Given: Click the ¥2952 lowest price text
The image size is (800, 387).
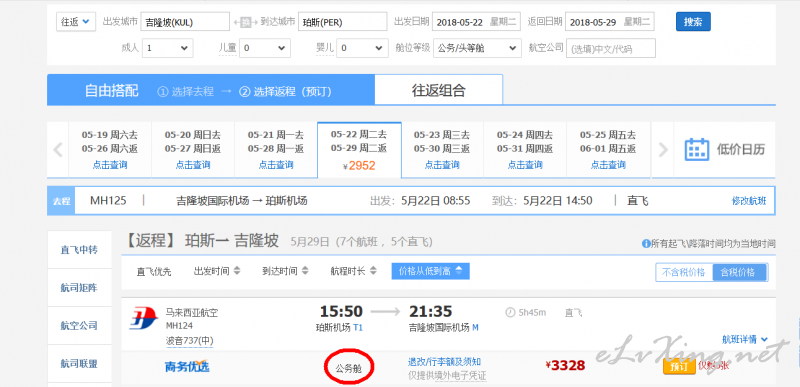Looking at the screenshot, I should (x=359, y=166).
